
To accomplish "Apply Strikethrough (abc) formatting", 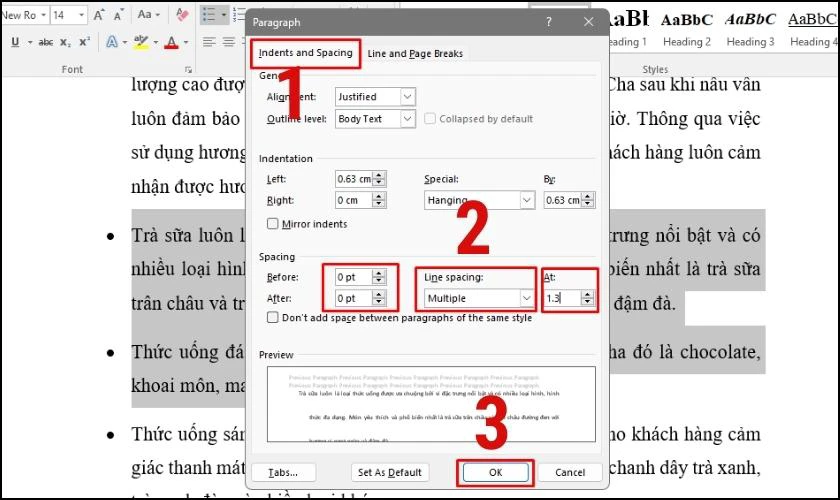I will [46, 42].
